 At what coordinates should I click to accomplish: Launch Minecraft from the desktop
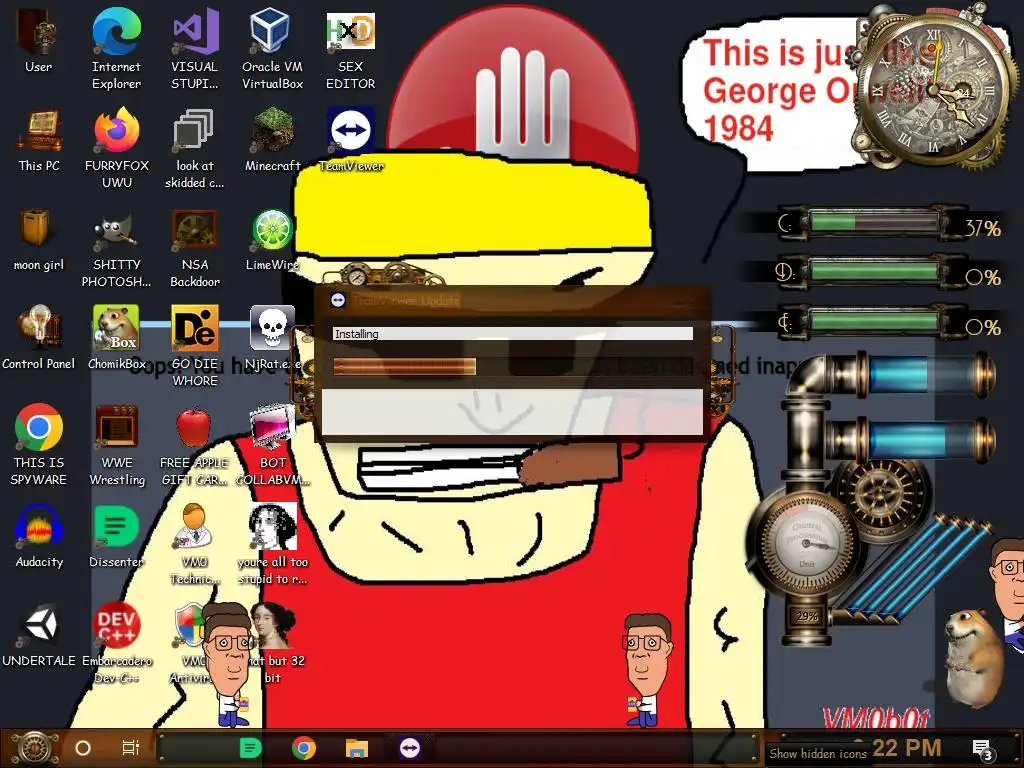272,140
